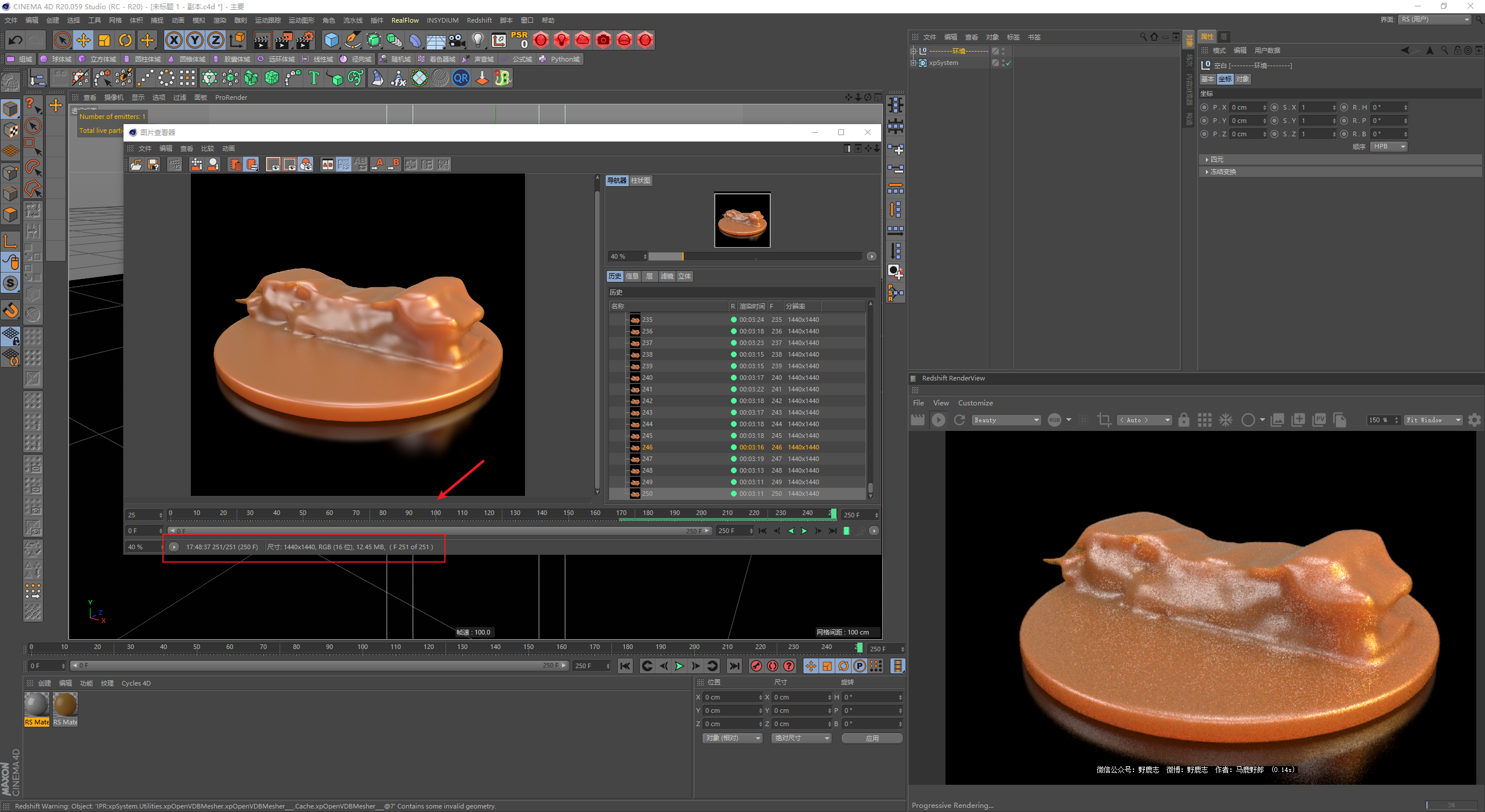Click the Redshift RenderView crop region icon
The width and height of the screenshot is (1485, 812).
1104,420
